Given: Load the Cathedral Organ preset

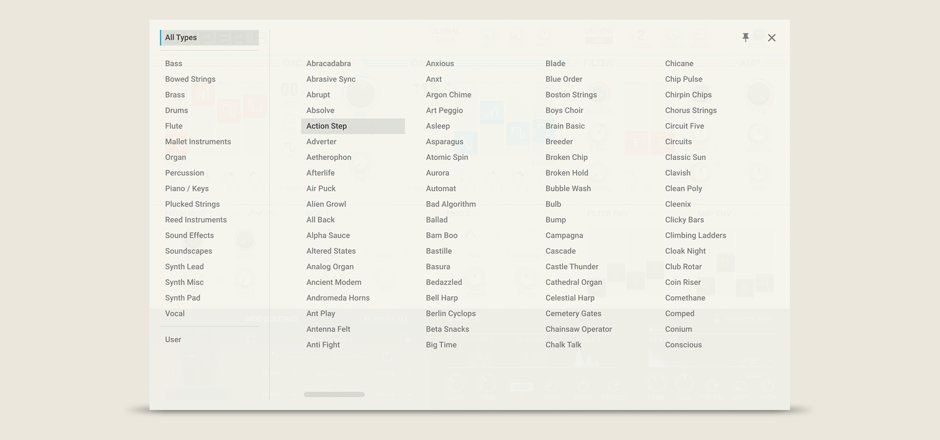Looking at the screenshot, I should (x=574, y=283).
